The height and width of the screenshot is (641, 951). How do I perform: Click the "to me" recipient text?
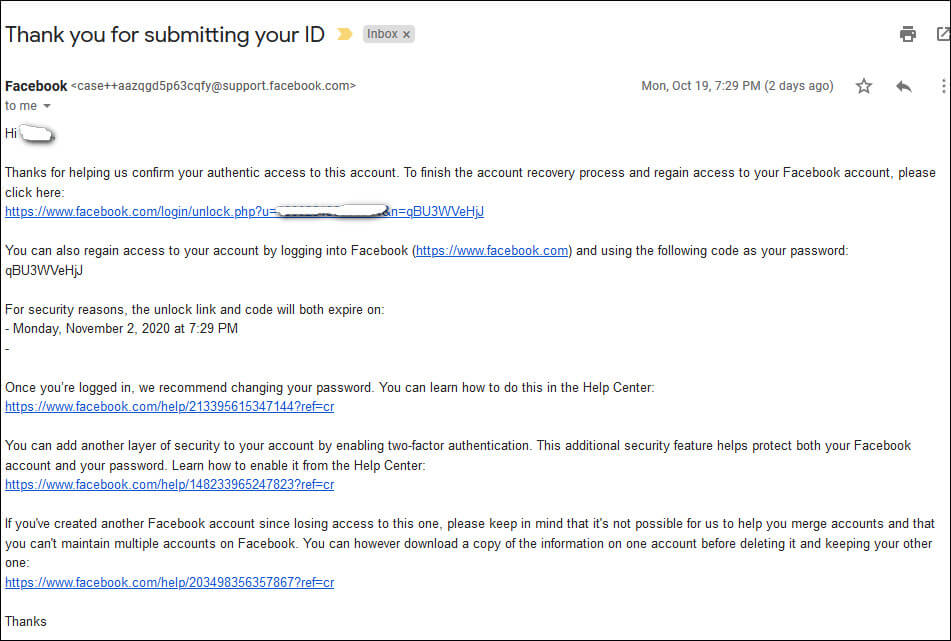[x=20, y=106]
